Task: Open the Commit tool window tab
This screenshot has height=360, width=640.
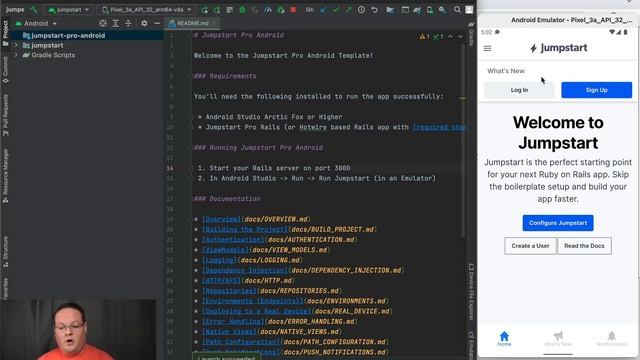Action: (x=5, y=70)
